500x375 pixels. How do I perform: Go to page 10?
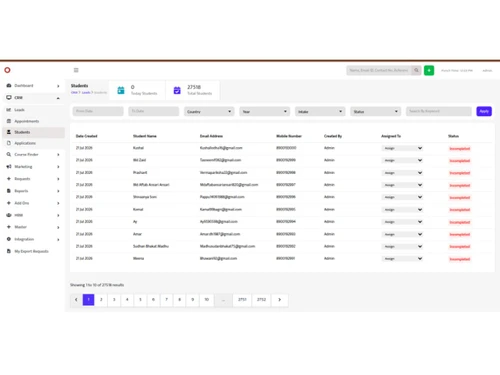coord(207,300)
